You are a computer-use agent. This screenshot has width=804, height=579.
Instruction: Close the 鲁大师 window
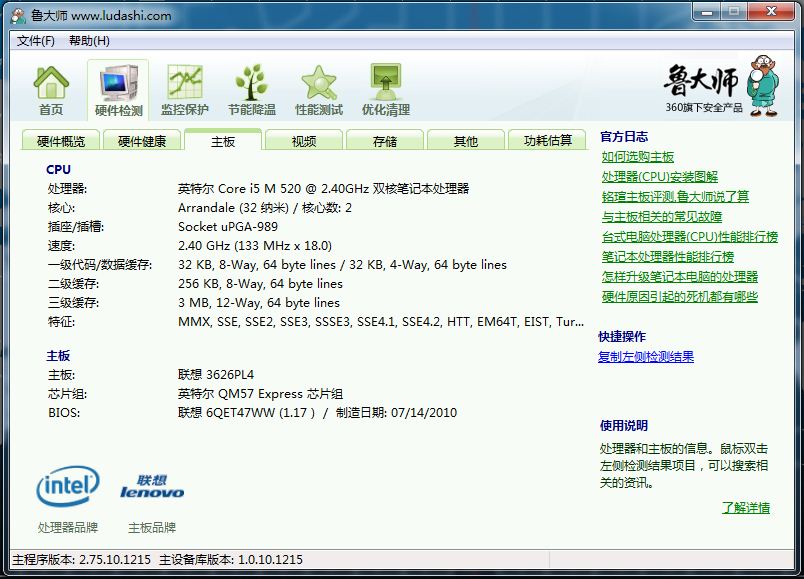[771, 12]
